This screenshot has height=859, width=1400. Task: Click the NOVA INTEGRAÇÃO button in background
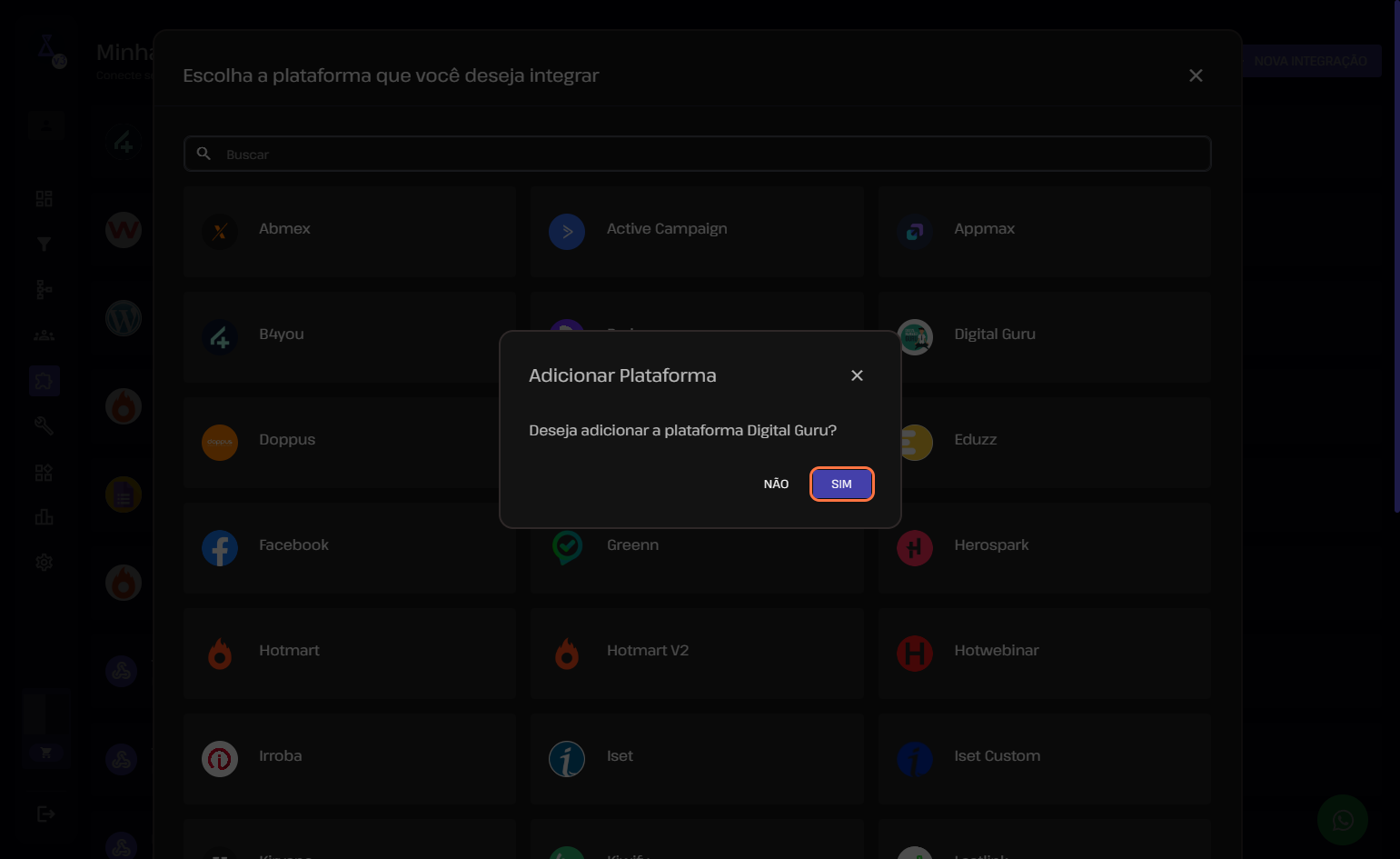coord(1310,61)
